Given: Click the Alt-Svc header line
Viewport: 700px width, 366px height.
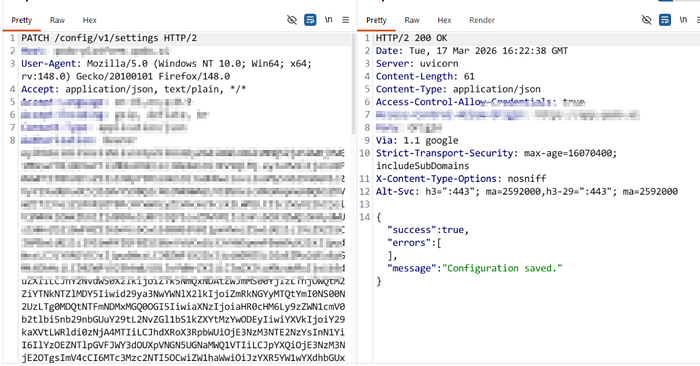Looking at the screenshot, I should (x=527, y=191).
